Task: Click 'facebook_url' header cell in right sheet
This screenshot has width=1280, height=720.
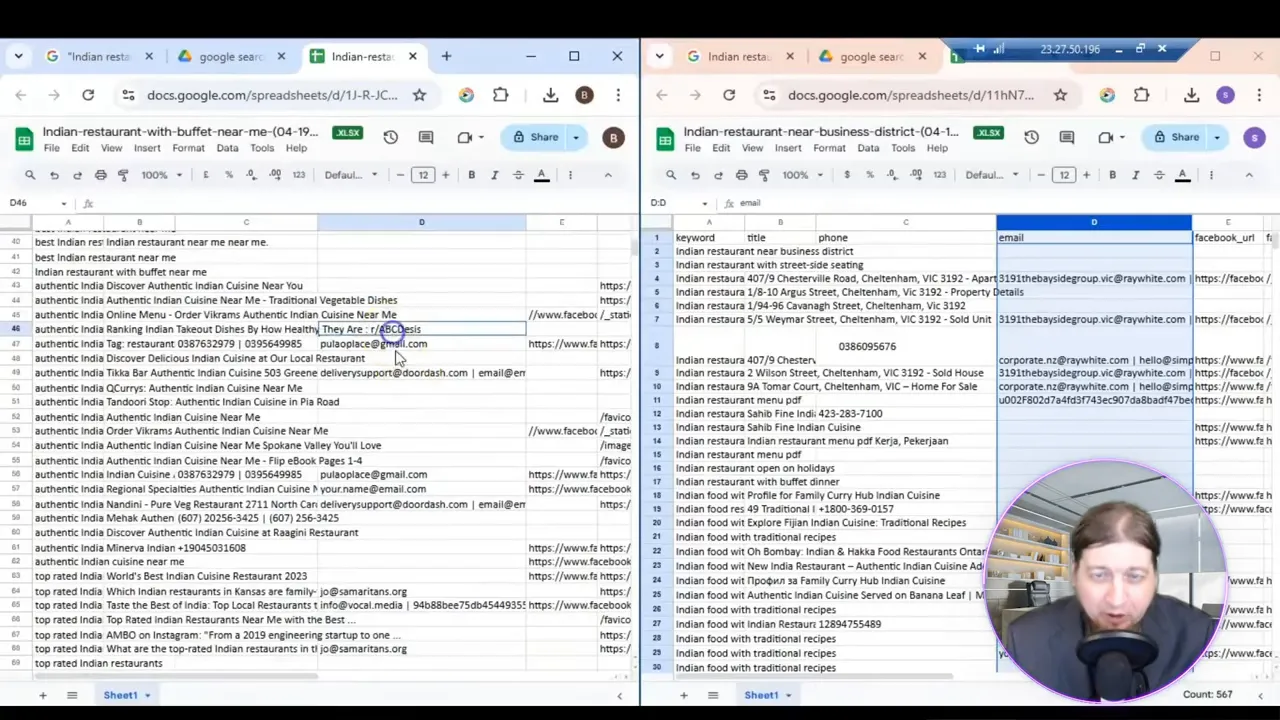Action: (1227, 238)
